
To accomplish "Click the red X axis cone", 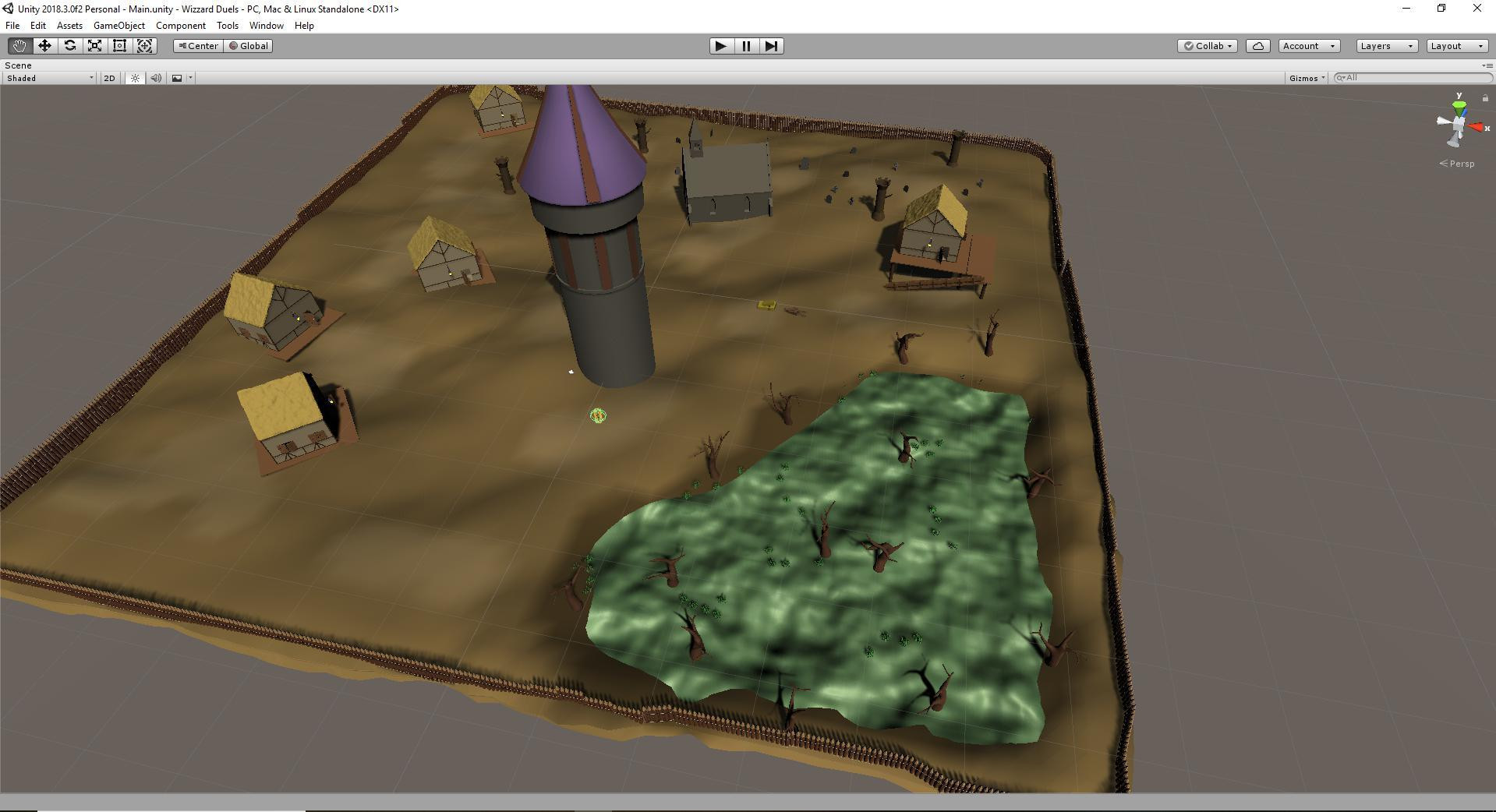I will pyautogui.click(x=1476, y=127).
